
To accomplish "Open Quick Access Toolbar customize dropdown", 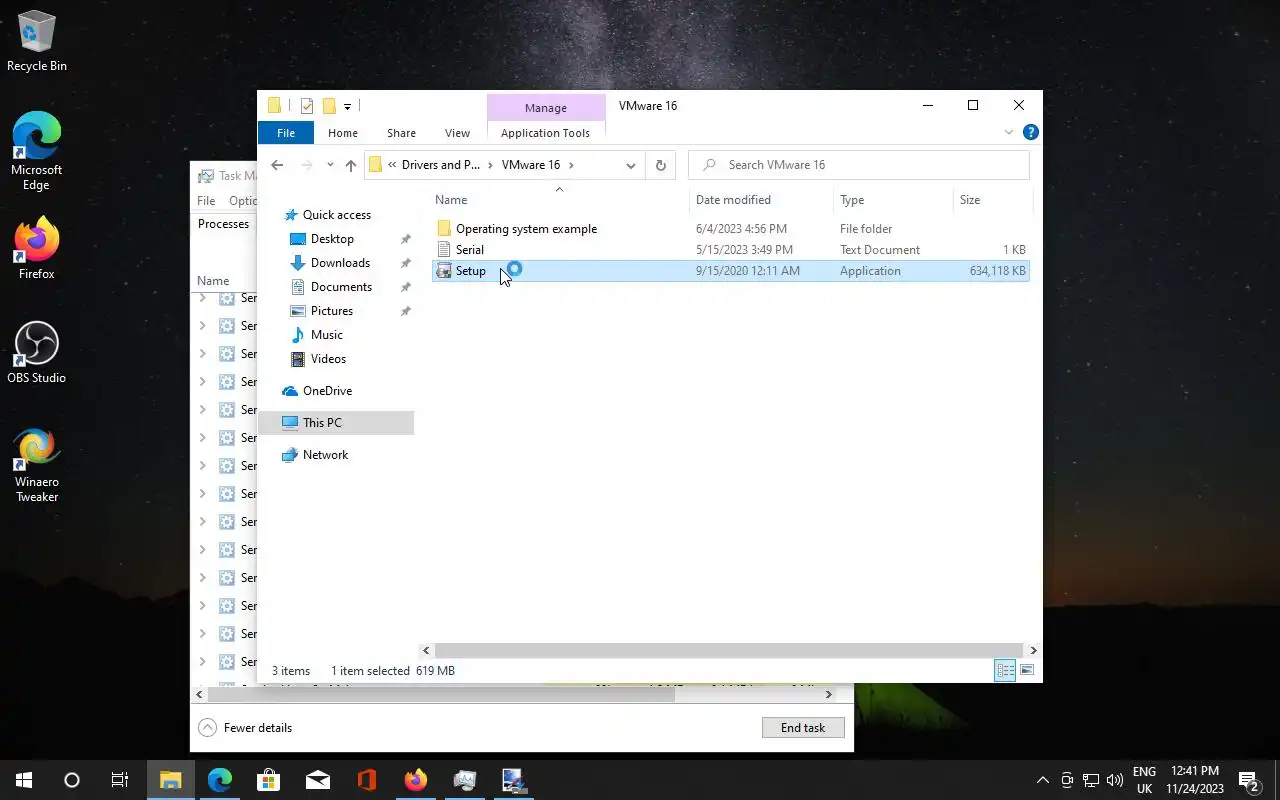I will coord(347,106).
